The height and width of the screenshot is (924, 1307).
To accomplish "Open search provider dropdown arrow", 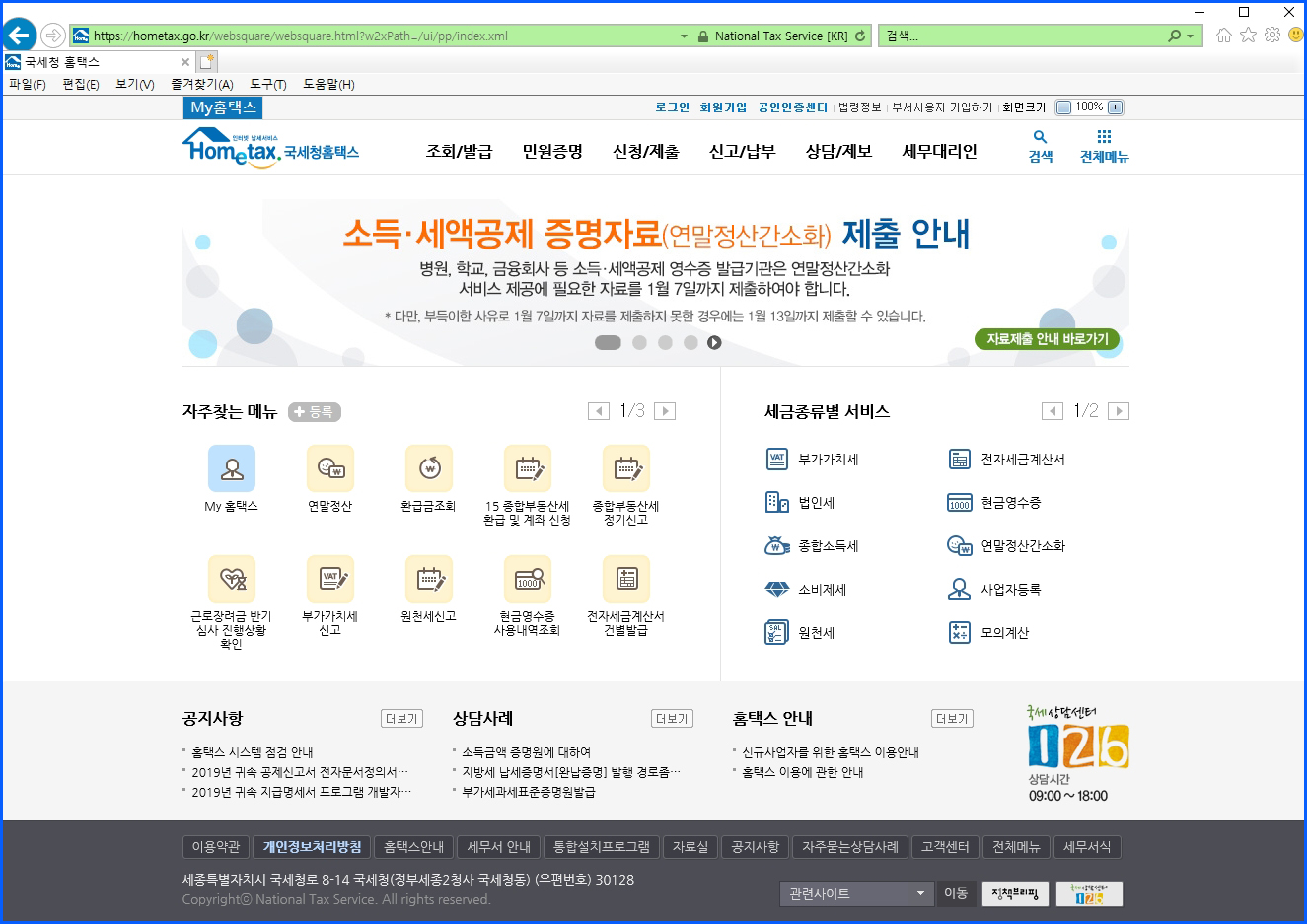I will coord(1191,36).
